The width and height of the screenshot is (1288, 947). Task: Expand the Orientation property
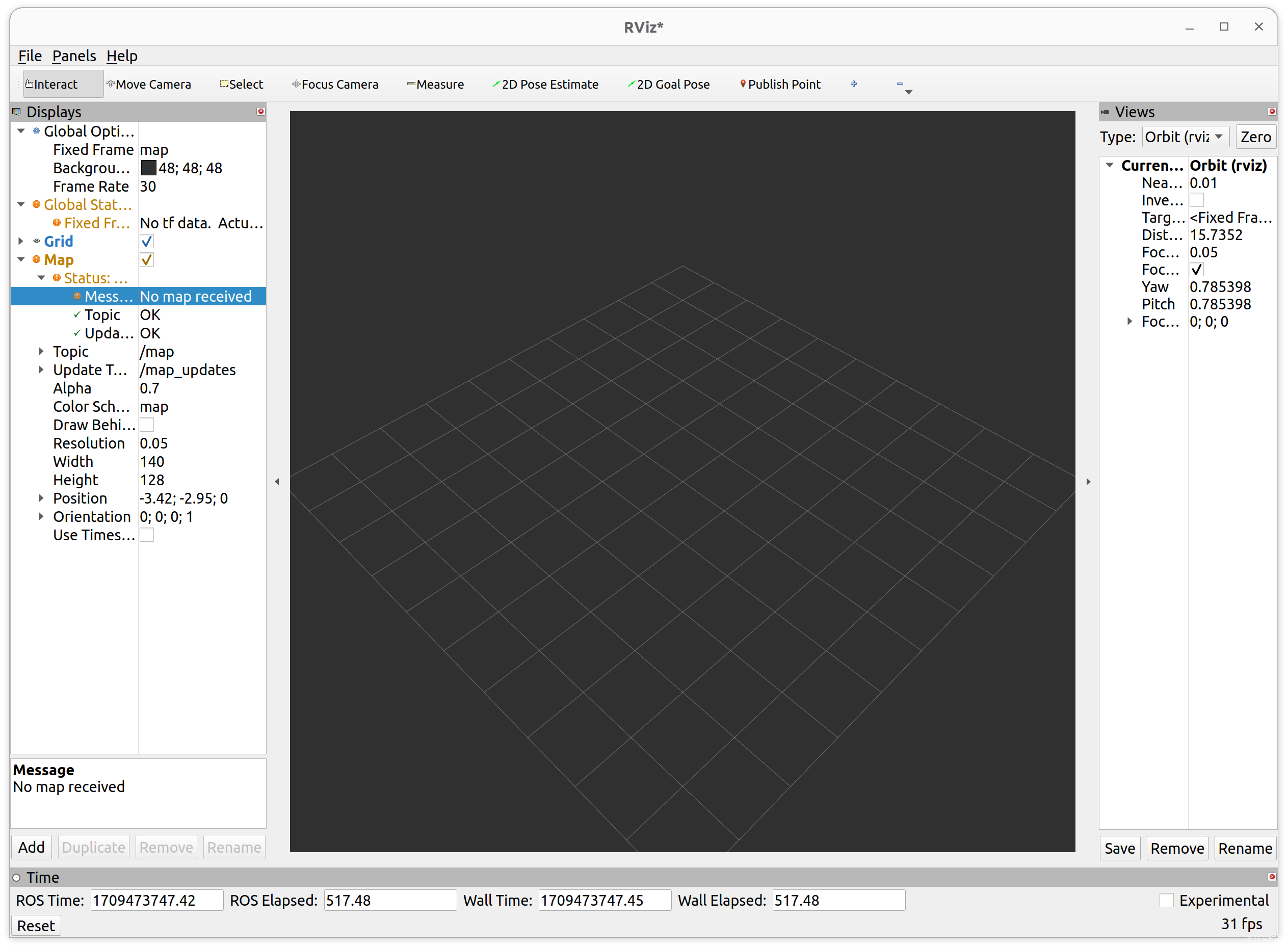(41, 516)
